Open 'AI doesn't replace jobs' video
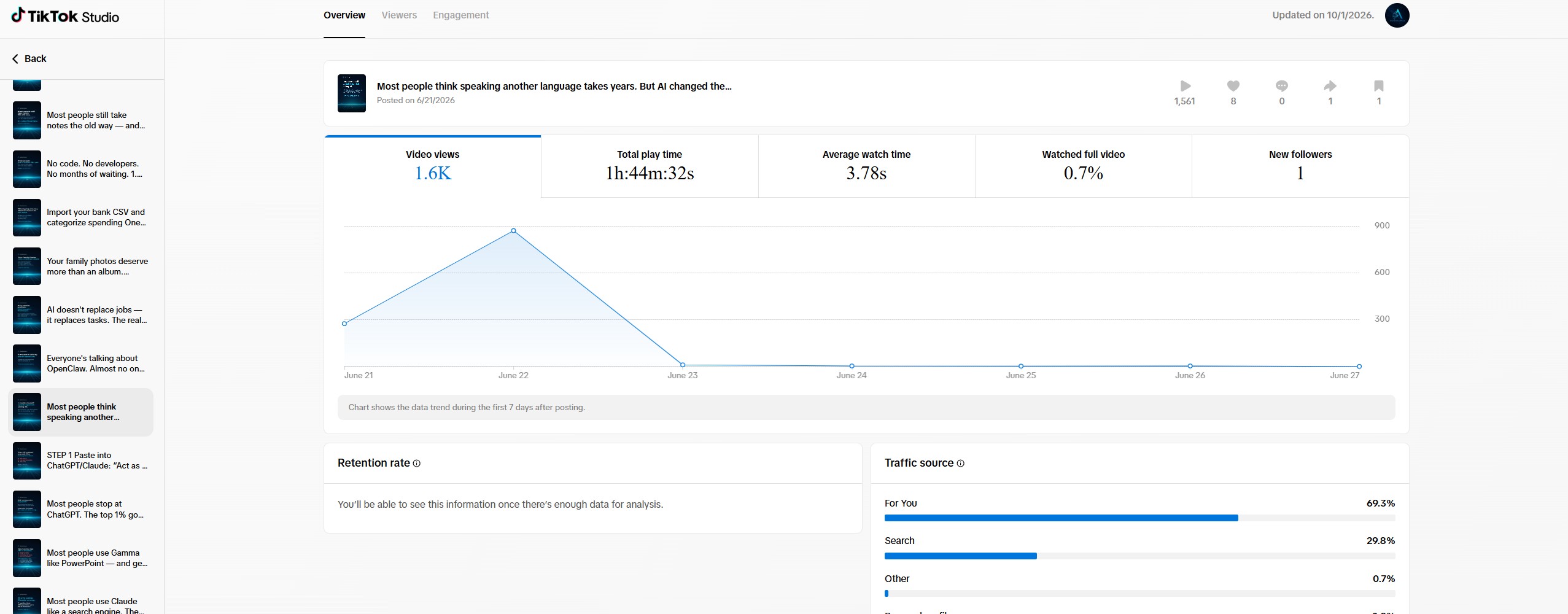The image size is (1568, 614). 81,315
